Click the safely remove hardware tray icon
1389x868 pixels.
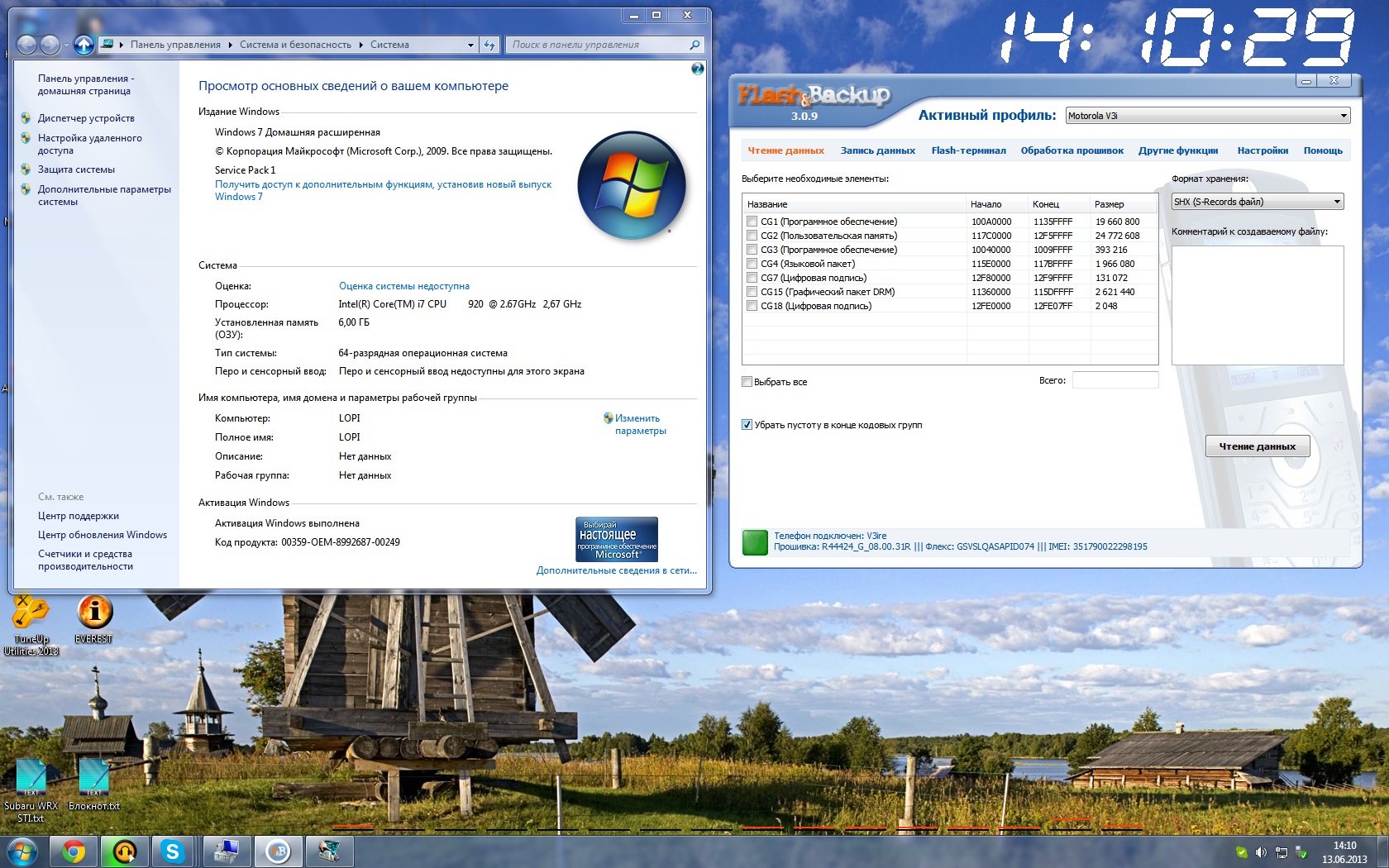click(x=1301, y=851)
